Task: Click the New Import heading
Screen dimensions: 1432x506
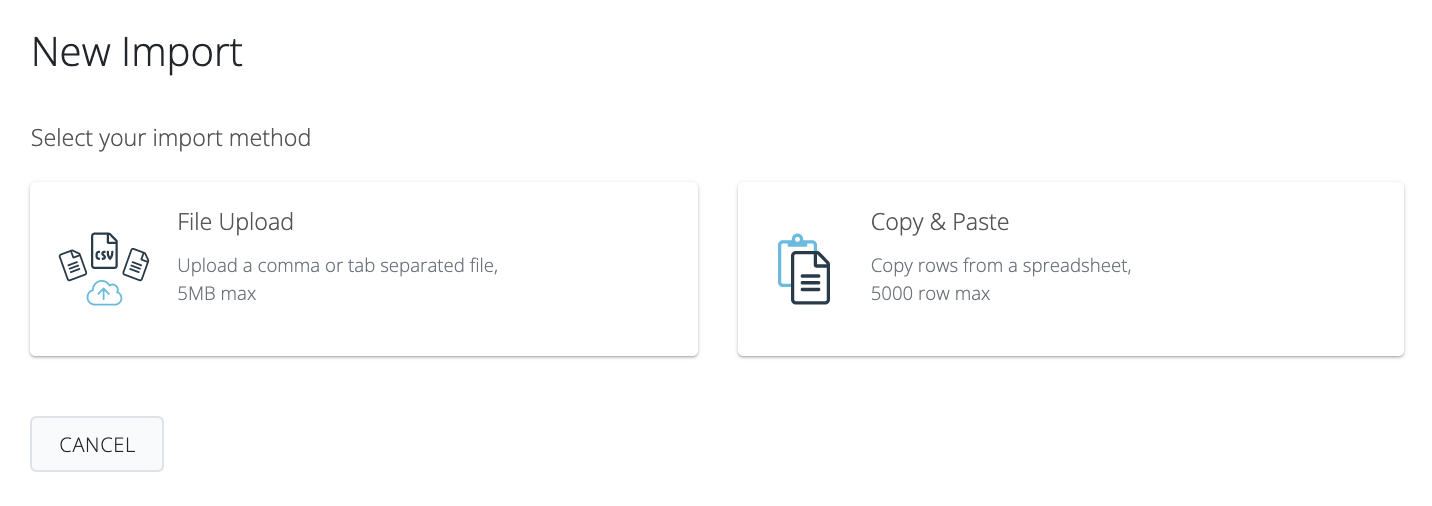Action: point(137,53)
